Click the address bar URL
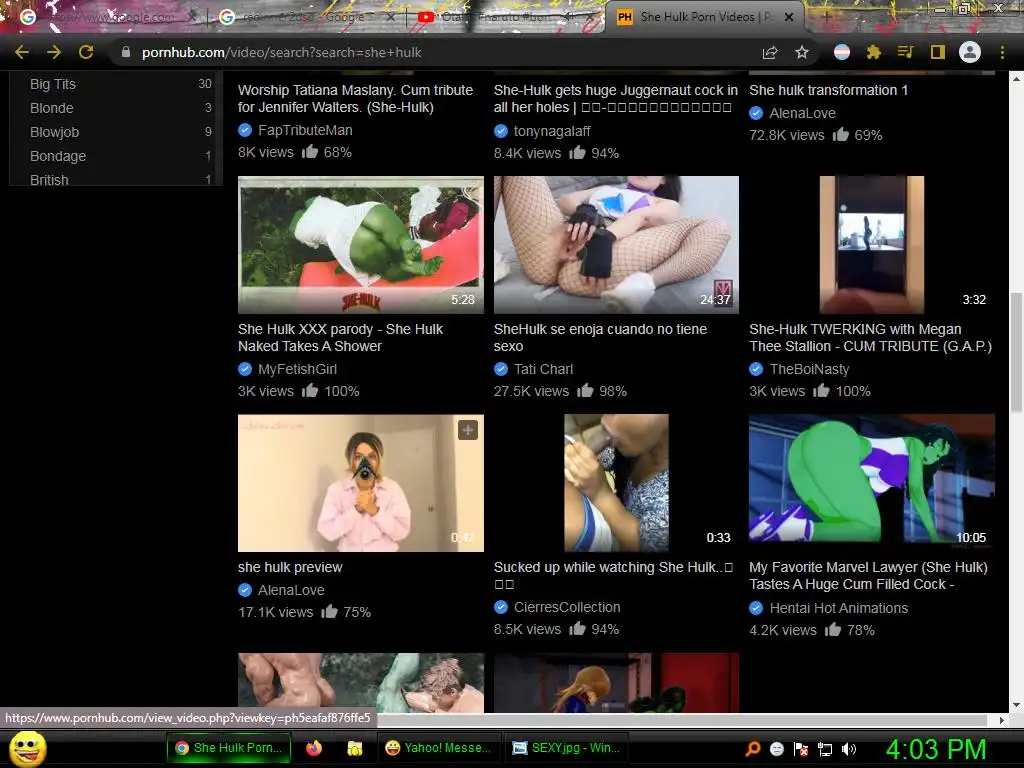The width and height of the screenshot is (1024, 768). [281, 52]
